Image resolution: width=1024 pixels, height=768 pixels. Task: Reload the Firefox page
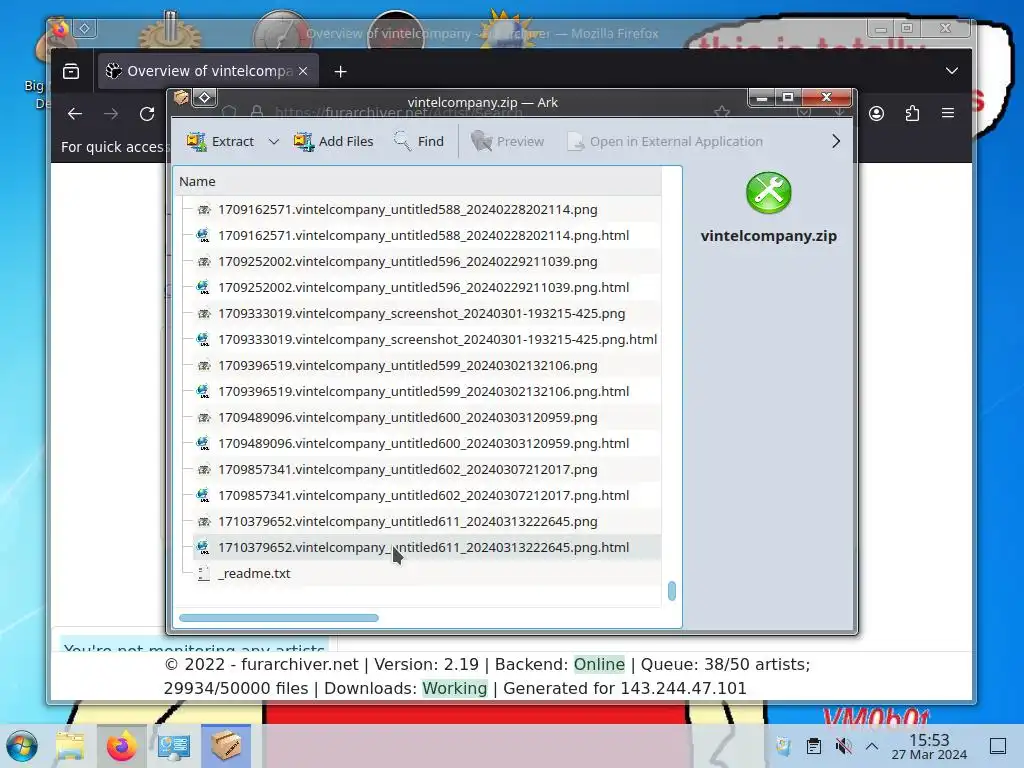[x=147, y=114]
